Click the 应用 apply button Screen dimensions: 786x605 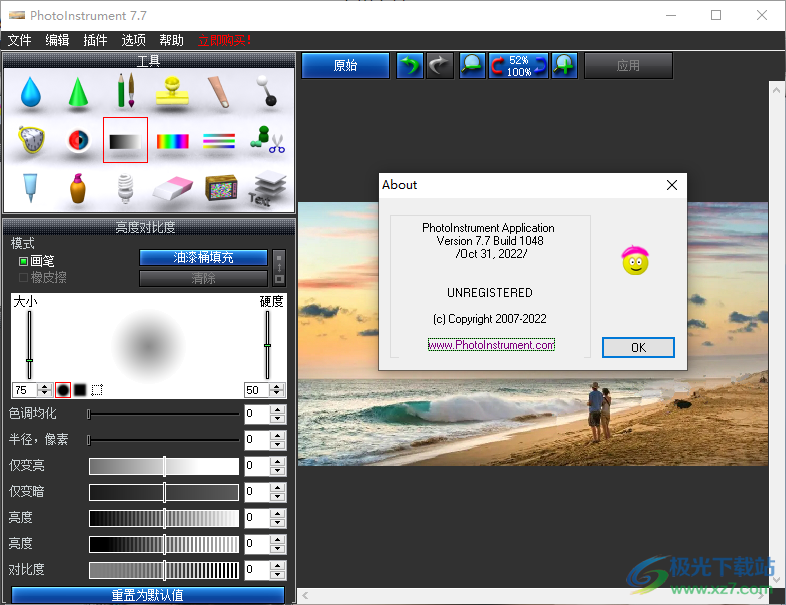pyautogui.click(x=628, y=66)
